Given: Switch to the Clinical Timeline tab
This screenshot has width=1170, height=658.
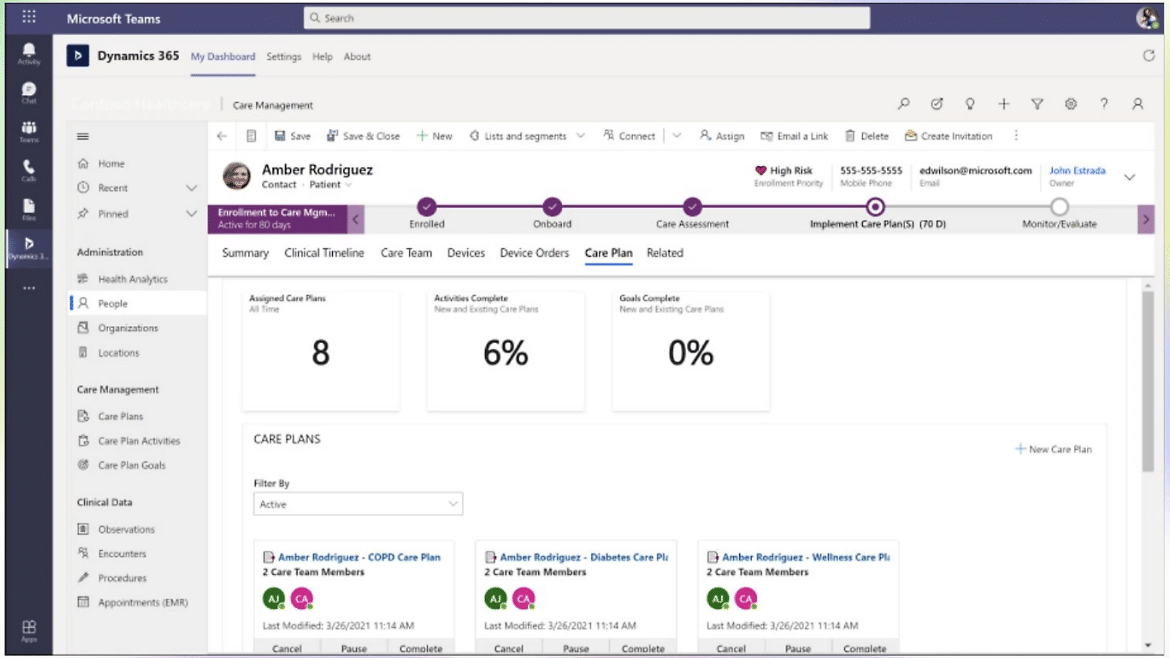Looking at the screenshot, I should coord(324,253).
